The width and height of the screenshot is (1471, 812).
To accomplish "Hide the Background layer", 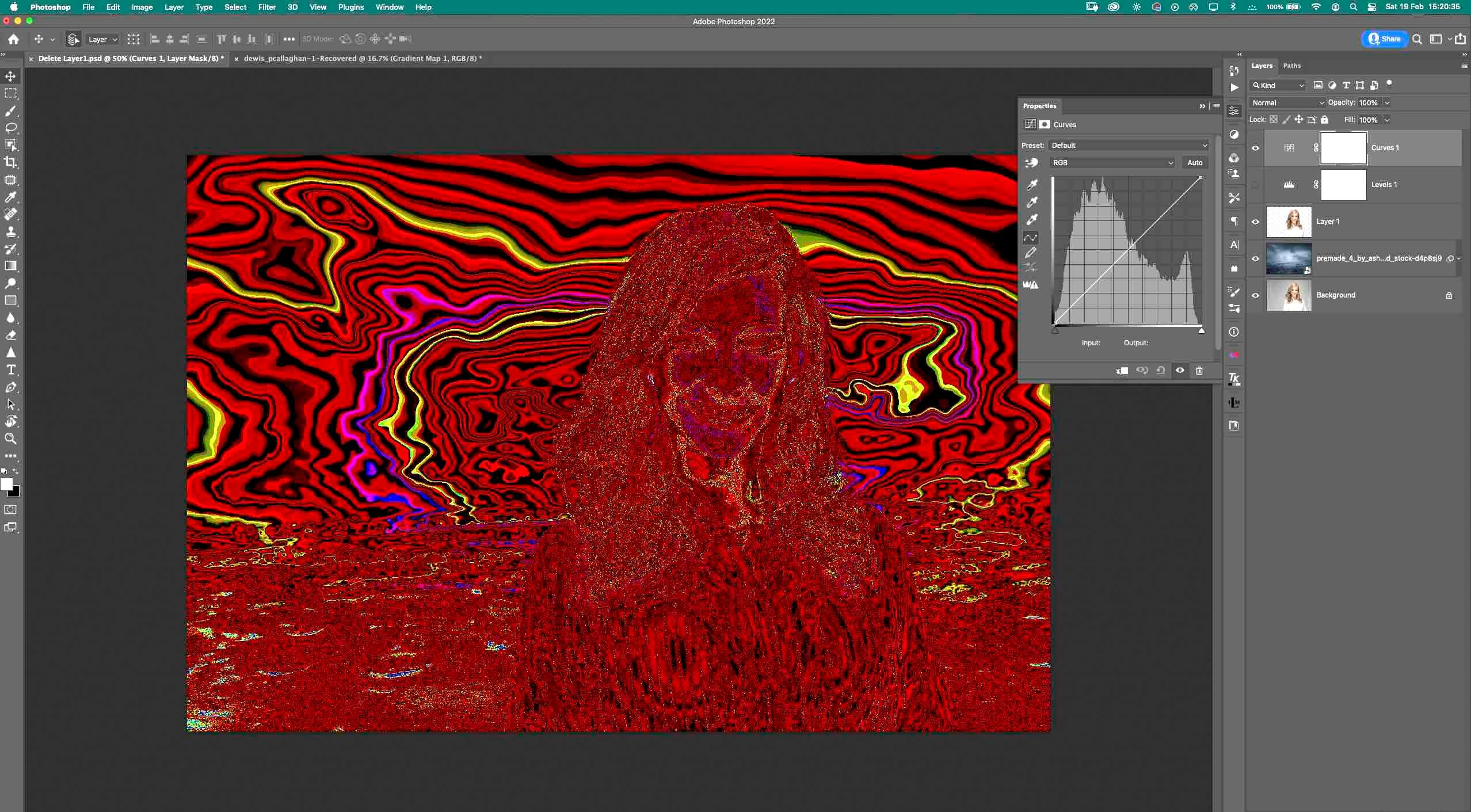I will tap(1256, 295).
